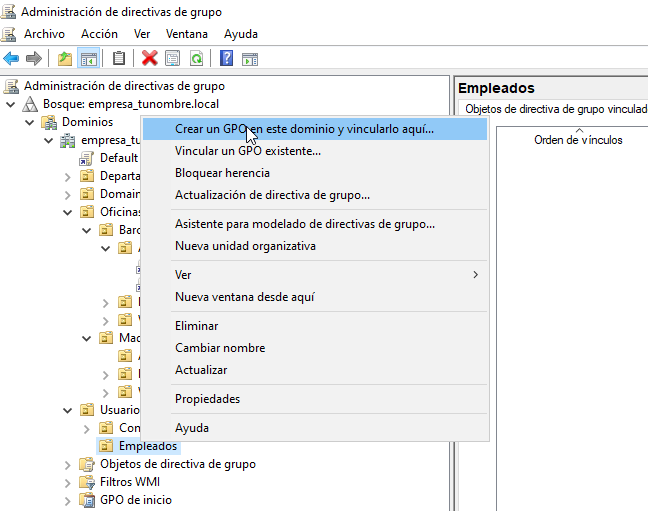Image resolution: width=648 pixels, height=511 pixels.
Task: Open the Ver submenu in context menu
Action: pos(315,275)
